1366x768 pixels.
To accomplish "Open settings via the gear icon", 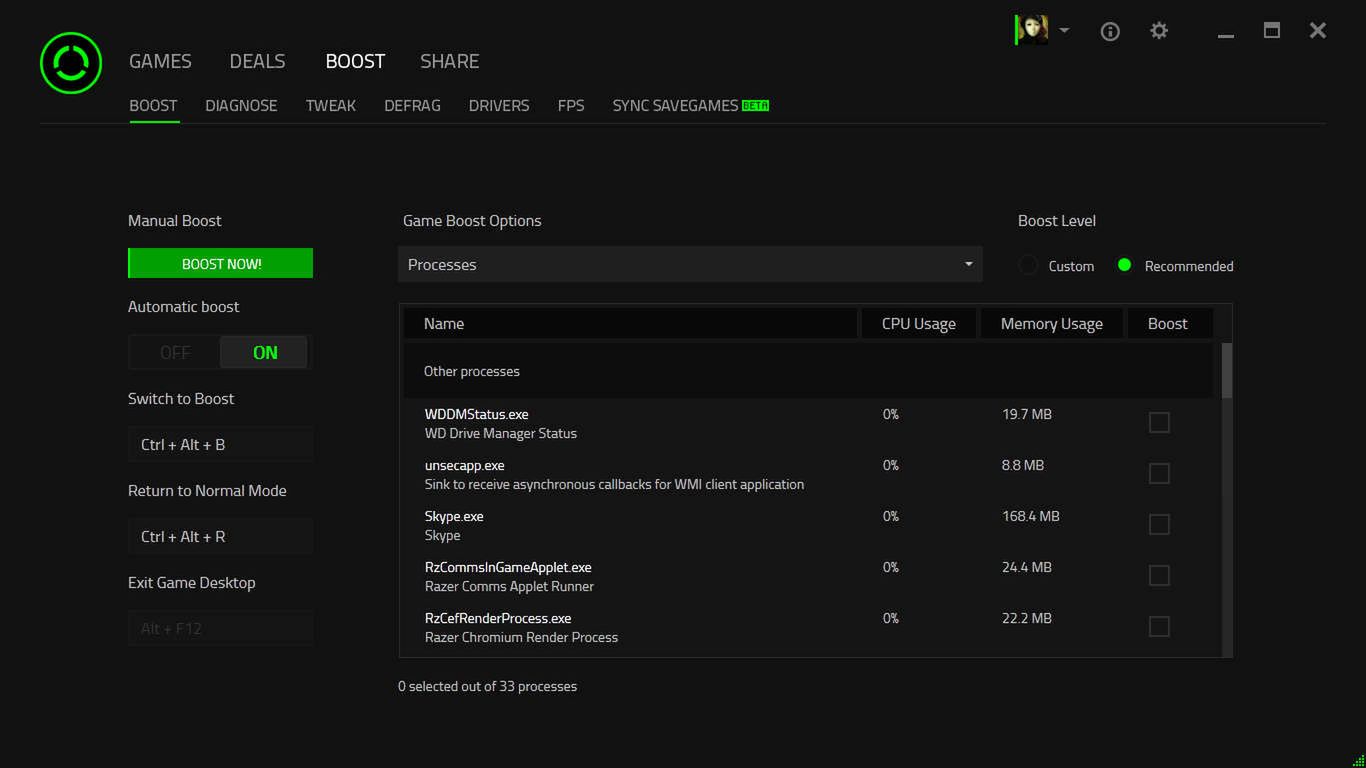I will point(1159,31).
